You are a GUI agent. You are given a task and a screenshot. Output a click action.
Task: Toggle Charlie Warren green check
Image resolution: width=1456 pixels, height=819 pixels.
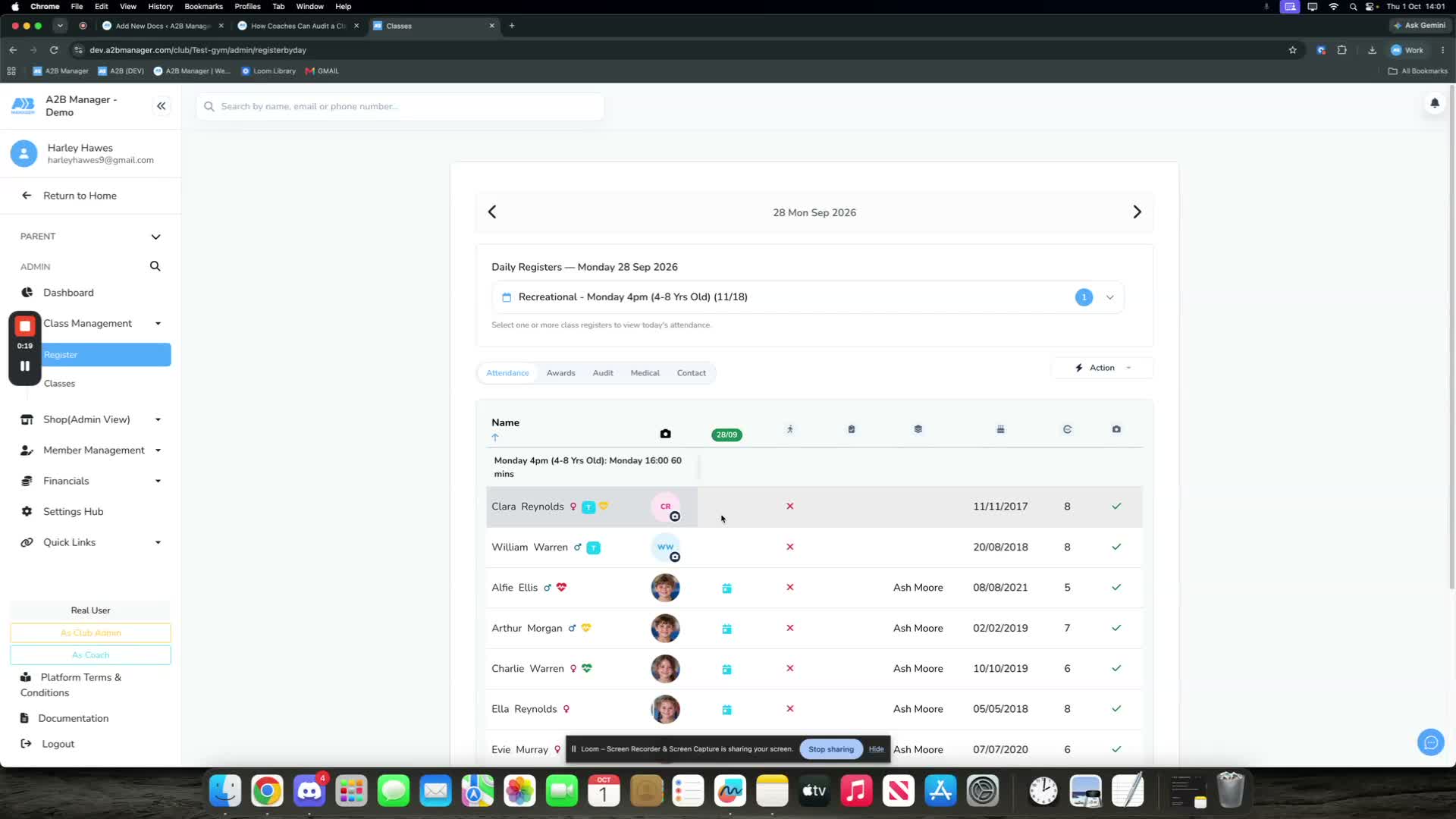click(x=1116, y=669)
